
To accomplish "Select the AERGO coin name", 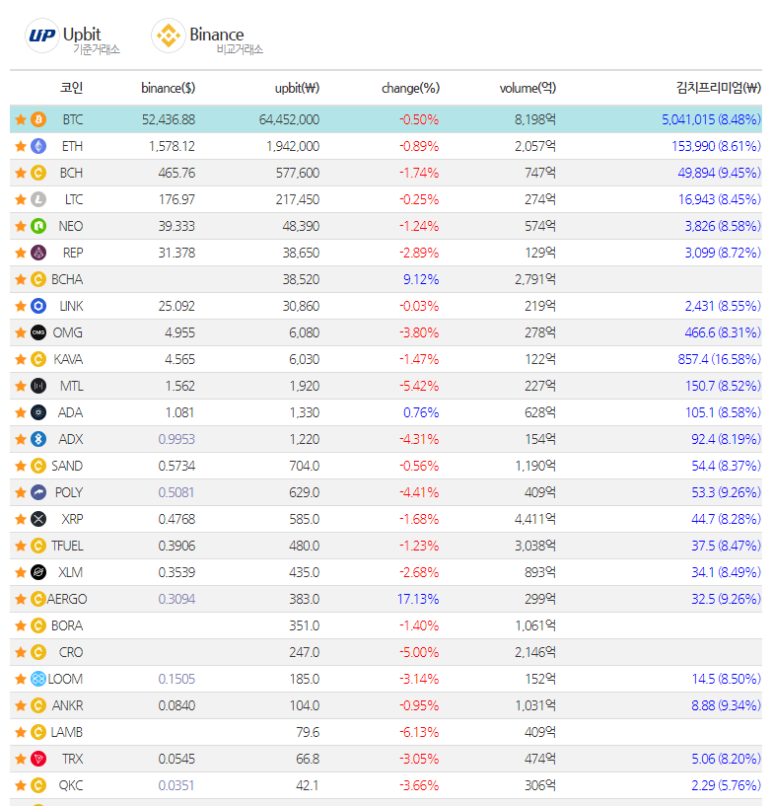I will point(67,599).
